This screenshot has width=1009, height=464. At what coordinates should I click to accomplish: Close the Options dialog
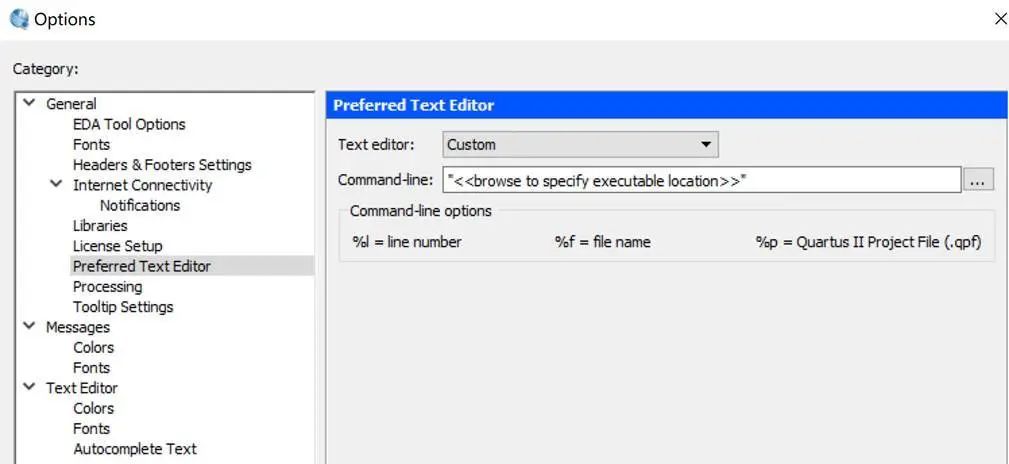(x=999, y=19)
